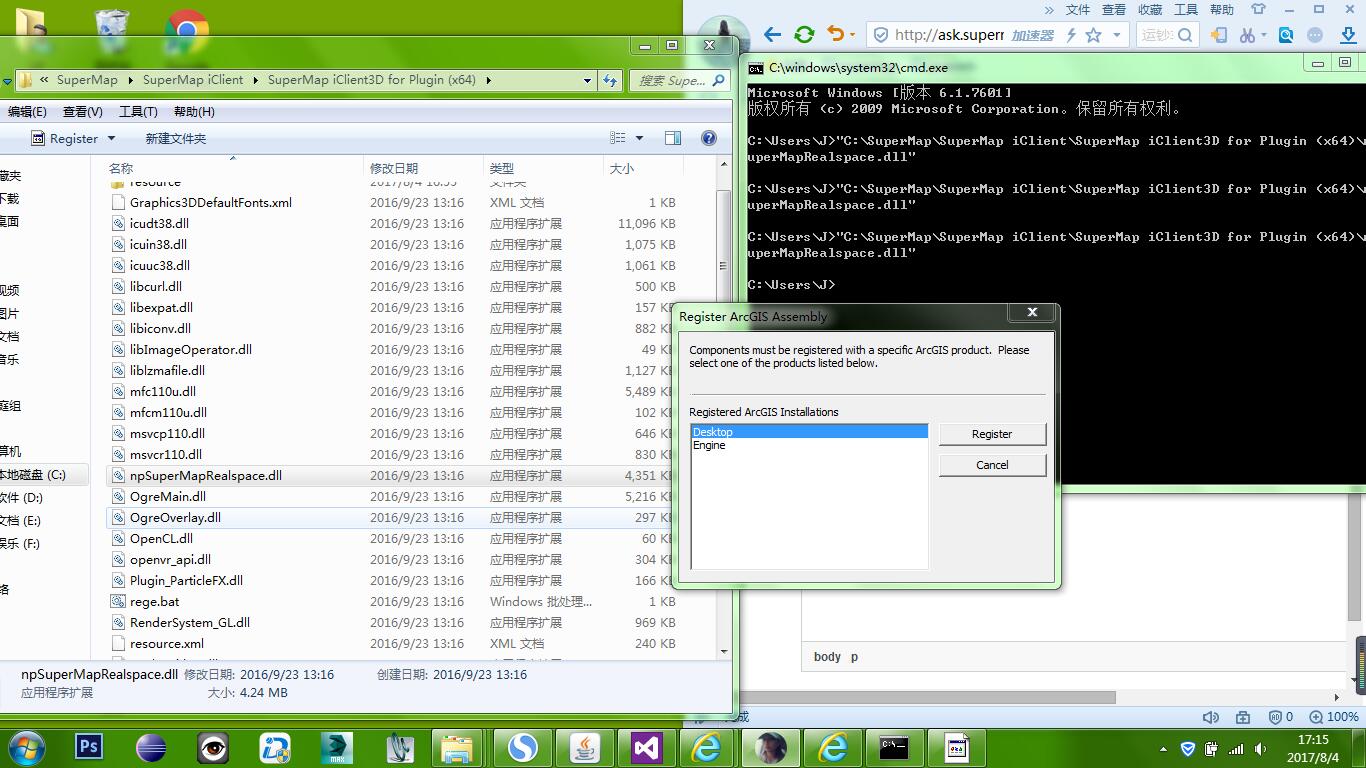Open 3ds Max from the taskbar

338,747
